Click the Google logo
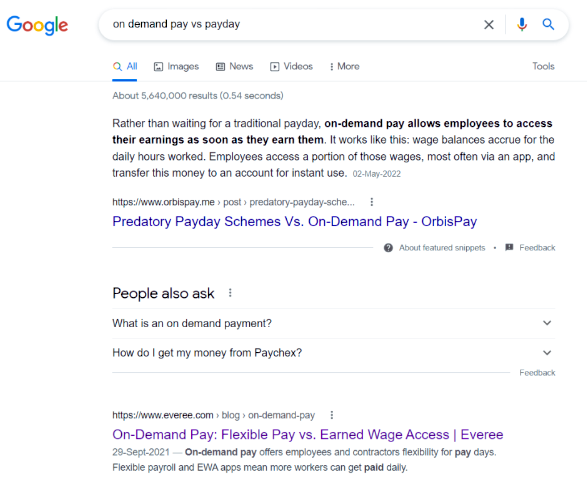Viewport: 587px width, 499px height. tap(37, 25)
